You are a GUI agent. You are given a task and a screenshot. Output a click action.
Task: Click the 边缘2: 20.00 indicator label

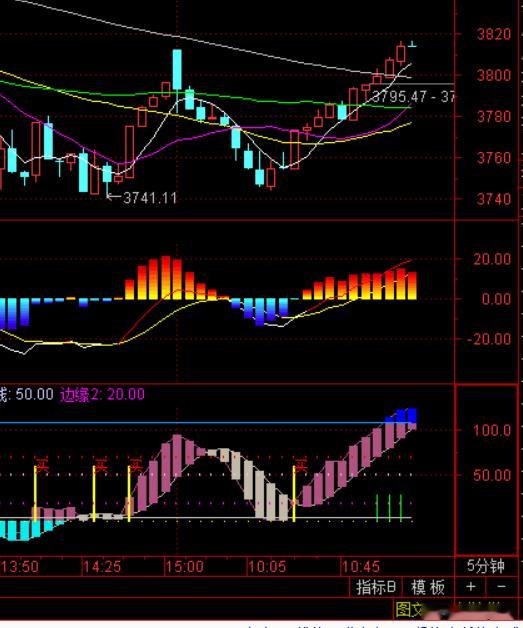(102, 395)
